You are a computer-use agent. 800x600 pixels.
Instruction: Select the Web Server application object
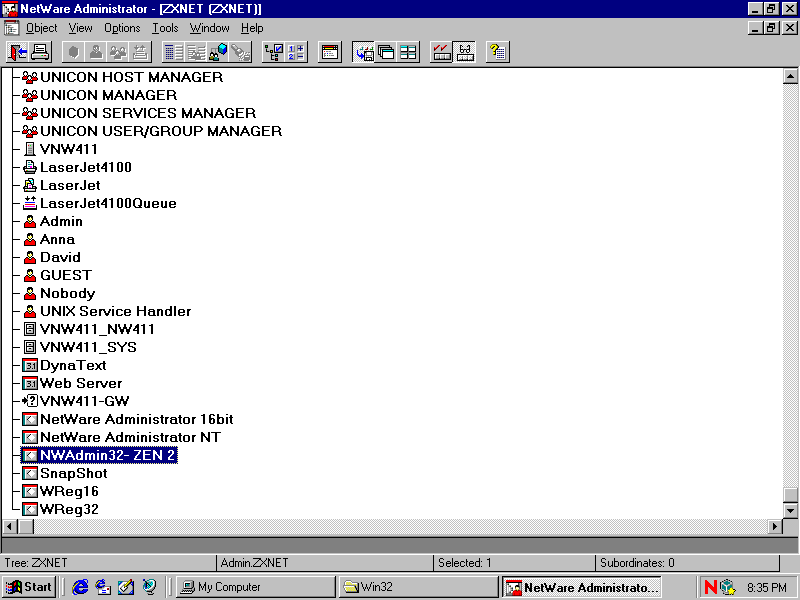click(81, 383)
